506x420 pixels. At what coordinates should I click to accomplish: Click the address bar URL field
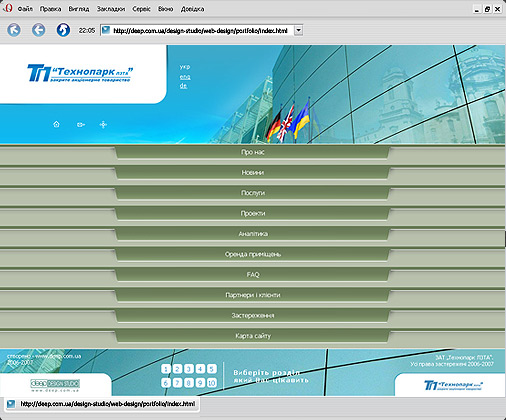tap(197, 30)
